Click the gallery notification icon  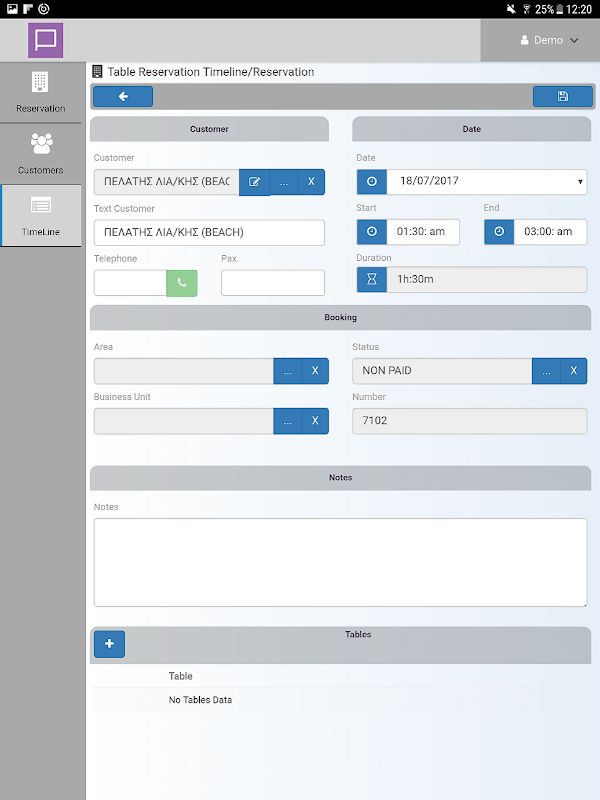12,9
